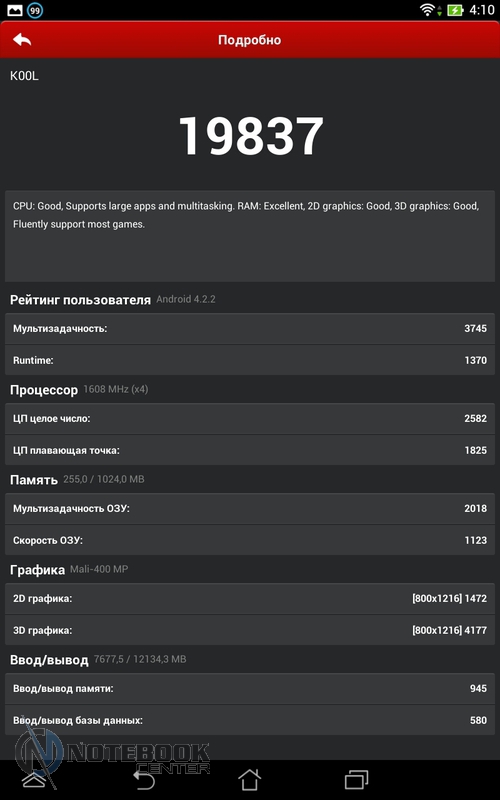Select the 2D графика result row
500x800 pixels.
pyautogui.click(x=249, y=598)
